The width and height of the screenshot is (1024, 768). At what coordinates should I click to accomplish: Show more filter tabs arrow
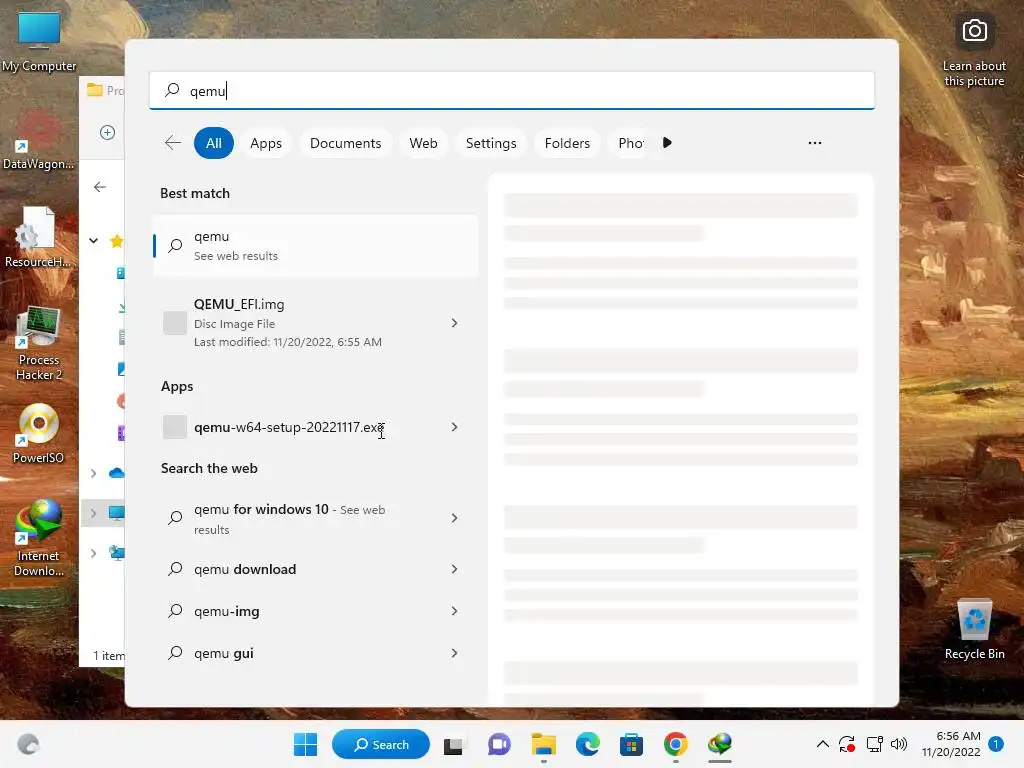tap(667, 143)
